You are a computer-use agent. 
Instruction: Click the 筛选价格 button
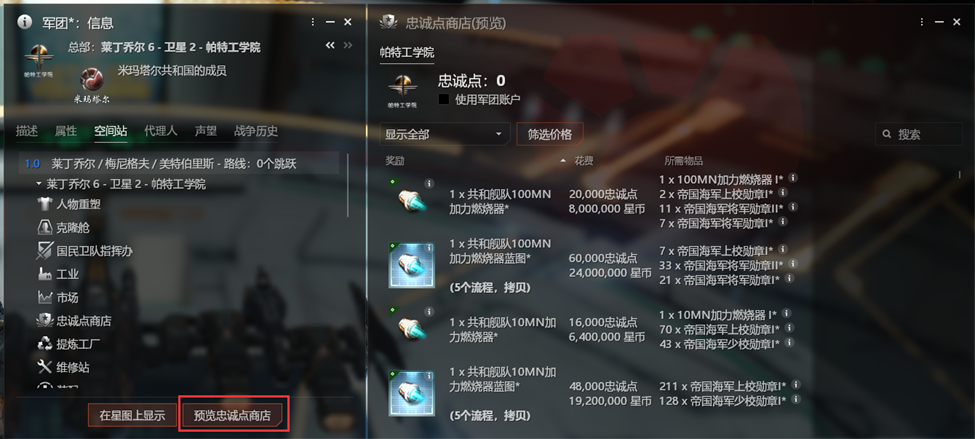click(x=550, y=134)
